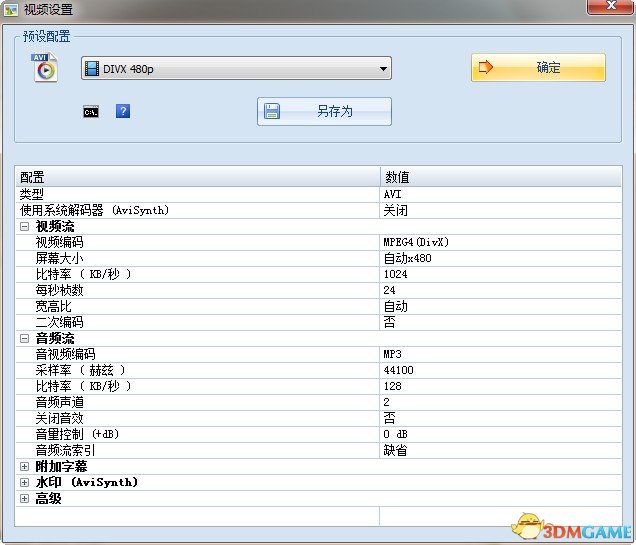Select the 二次编码 row

point(318,322)
